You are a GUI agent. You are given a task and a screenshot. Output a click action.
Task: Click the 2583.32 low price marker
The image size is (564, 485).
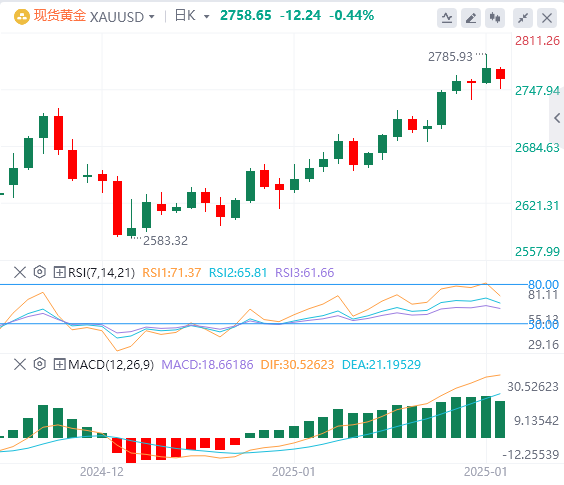[165, 241]
